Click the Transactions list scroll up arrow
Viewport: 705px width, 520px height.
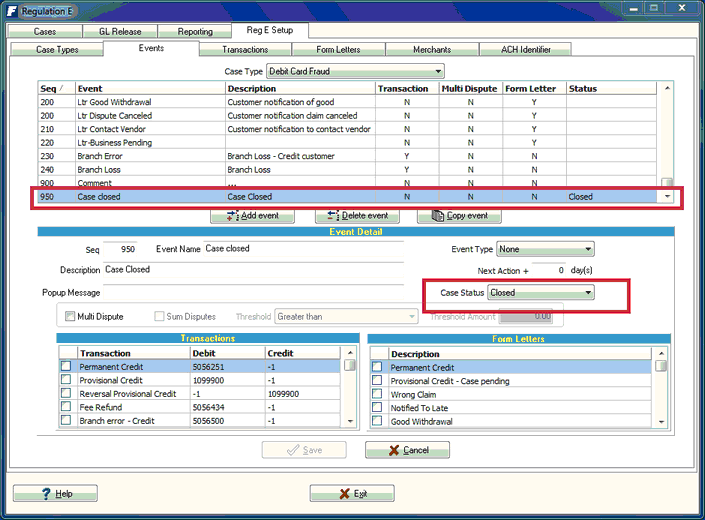tap(350, 353)
